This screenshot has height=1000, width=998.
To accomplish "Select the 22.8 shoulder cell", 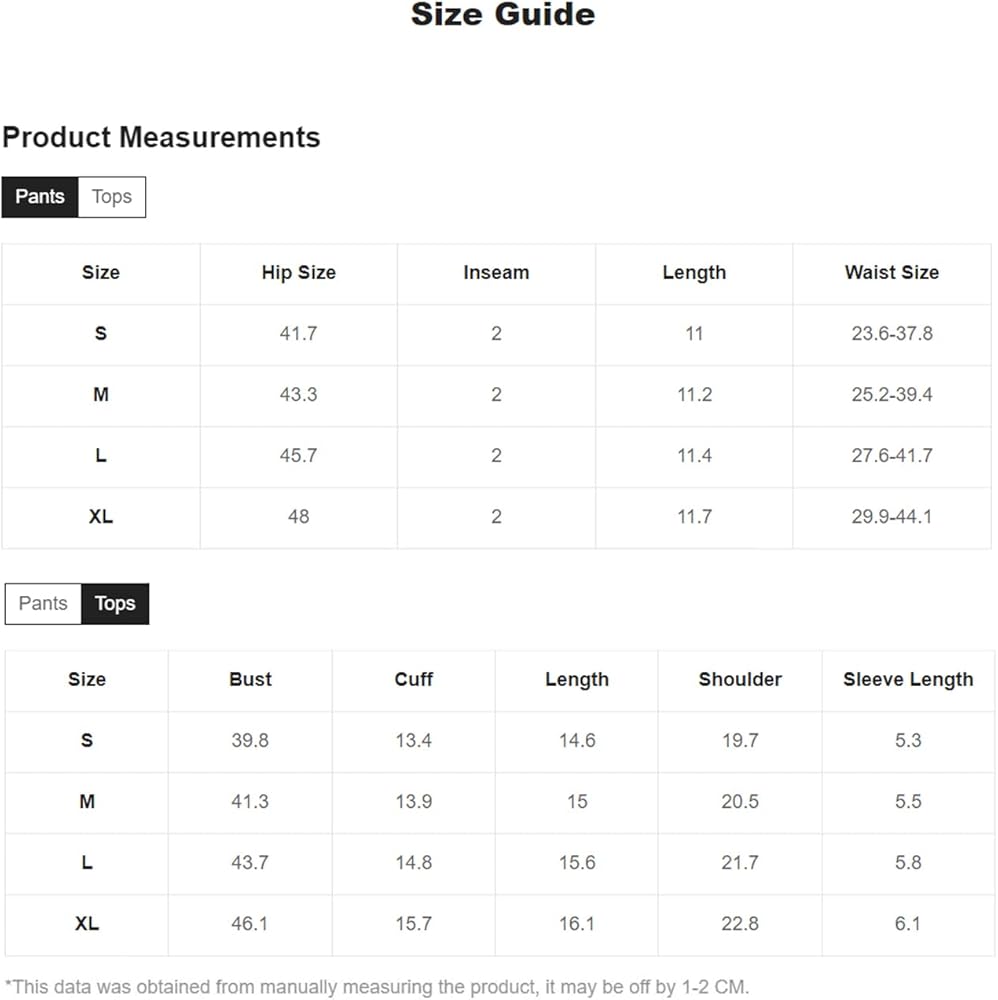I will click(x=740, y=924).
